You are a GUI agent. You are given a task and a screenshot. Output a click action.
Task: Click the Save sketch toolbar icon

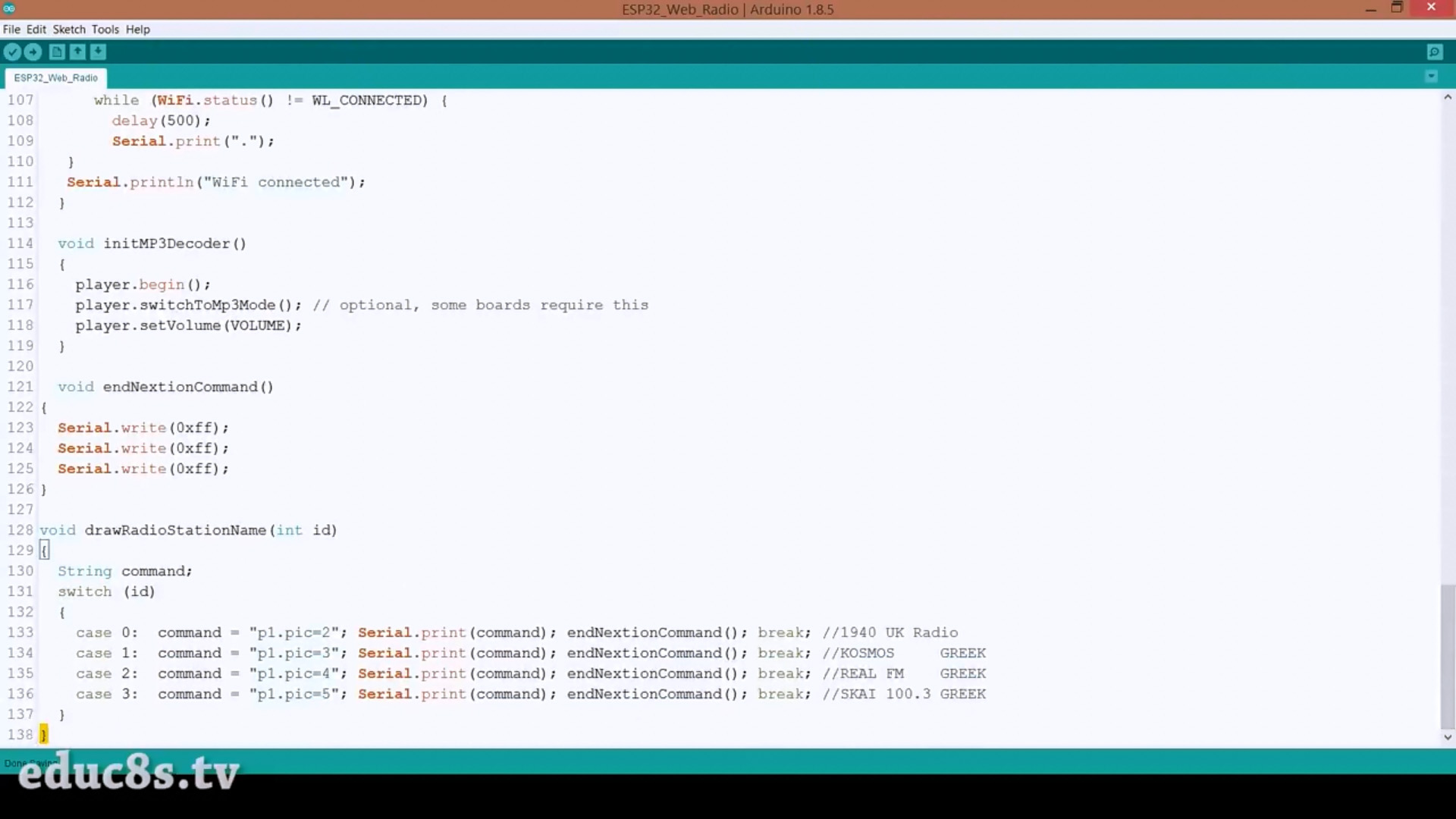pyautogui.click(x=98, y=52)
